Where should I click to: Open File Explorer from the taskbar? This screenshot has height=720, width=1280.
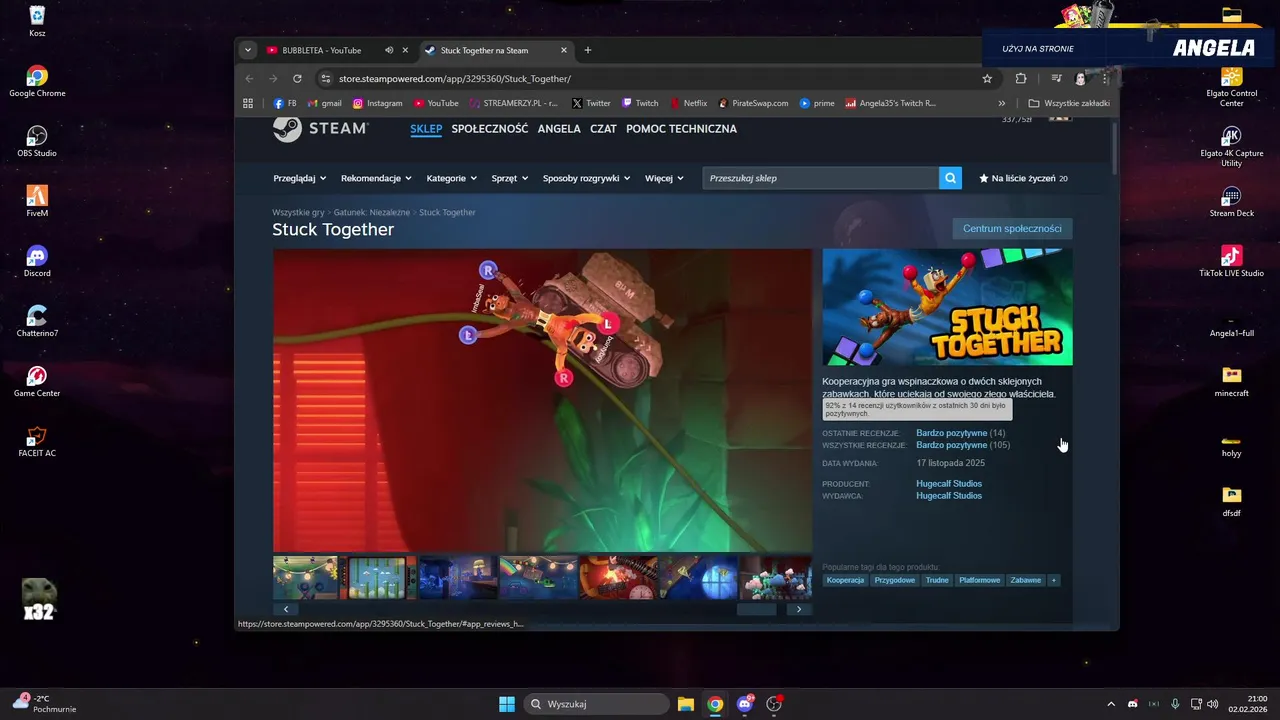[685, 704]
